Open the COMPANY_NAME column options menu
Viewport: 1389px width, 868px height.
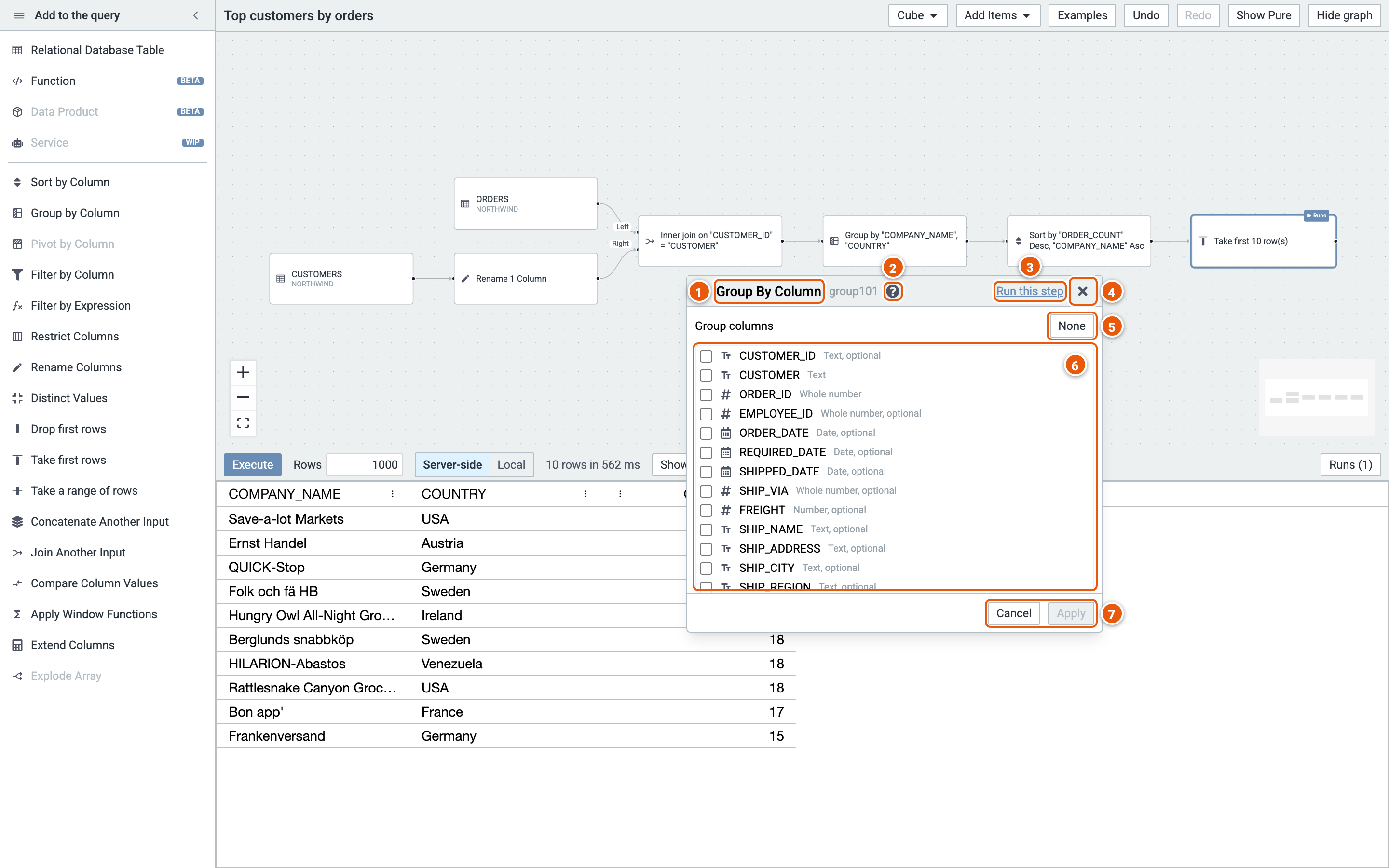coord(393,494)
